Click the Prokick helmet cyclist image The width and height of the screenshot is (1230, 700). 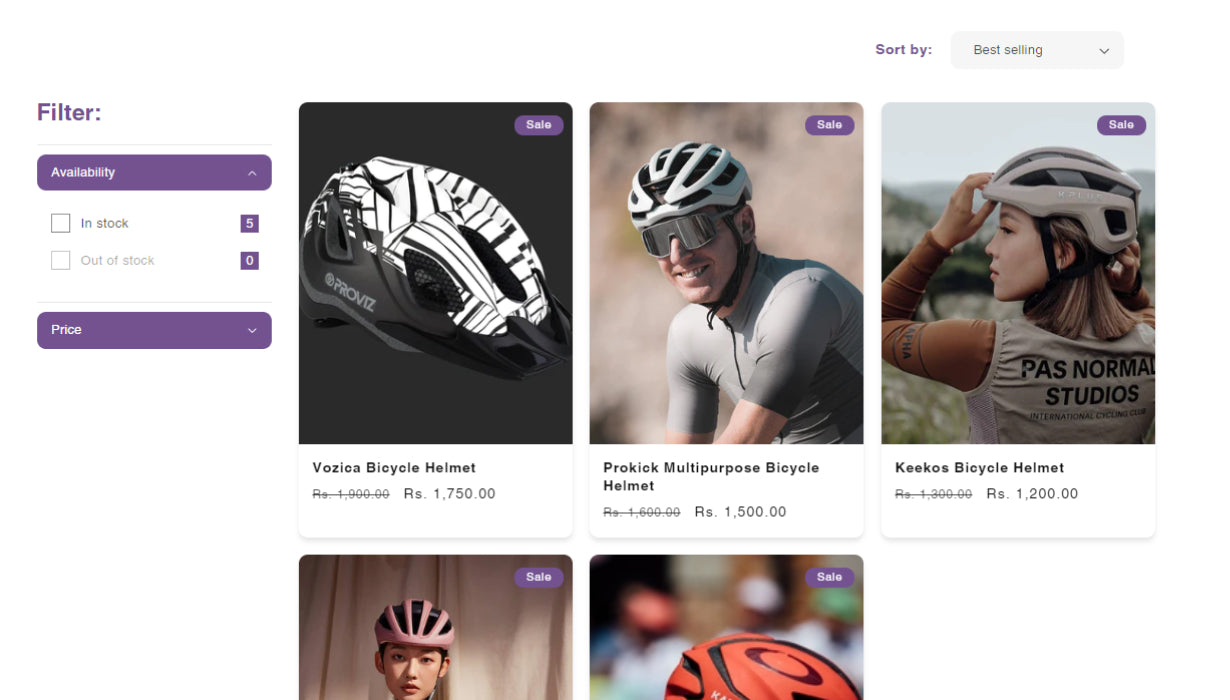coord(726,273)
